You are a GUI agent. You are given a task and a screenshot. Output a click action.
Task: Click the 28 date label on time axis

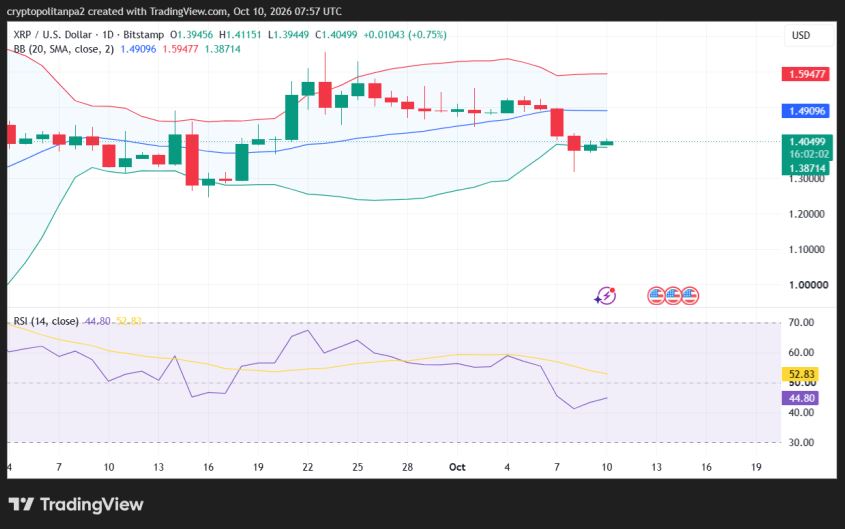coord(407,467)
